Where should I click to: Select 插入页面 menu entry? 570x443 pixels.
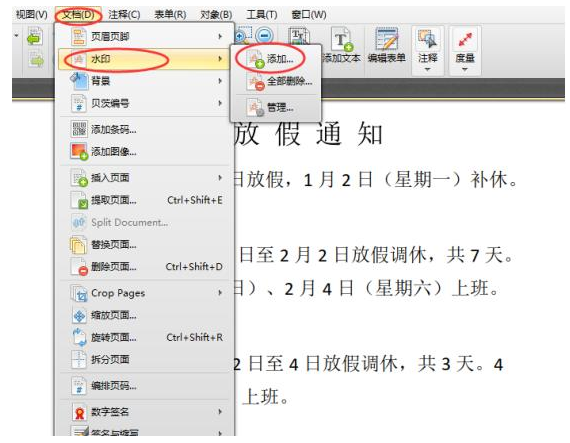(x=145, y=178)
